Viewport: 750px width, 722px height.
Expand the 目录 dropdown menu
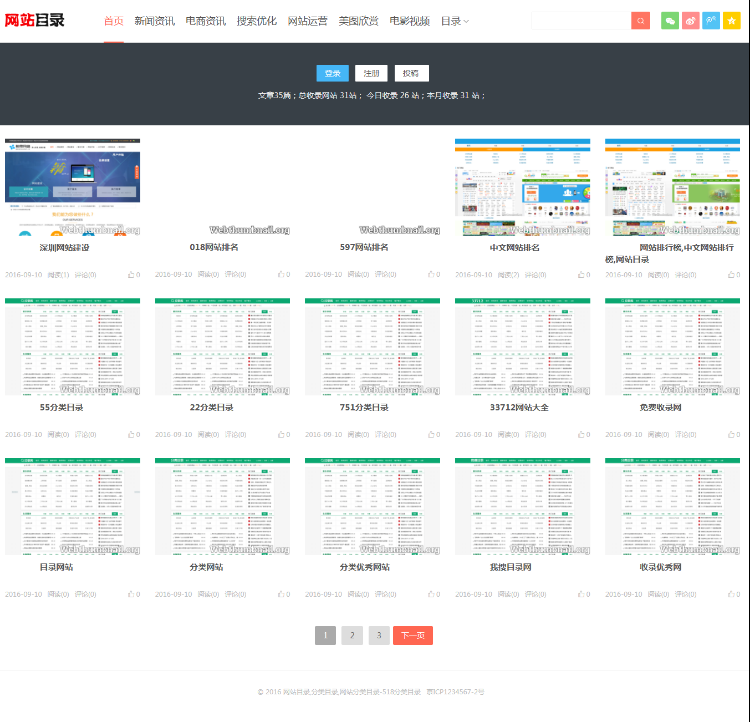point(454,21)
